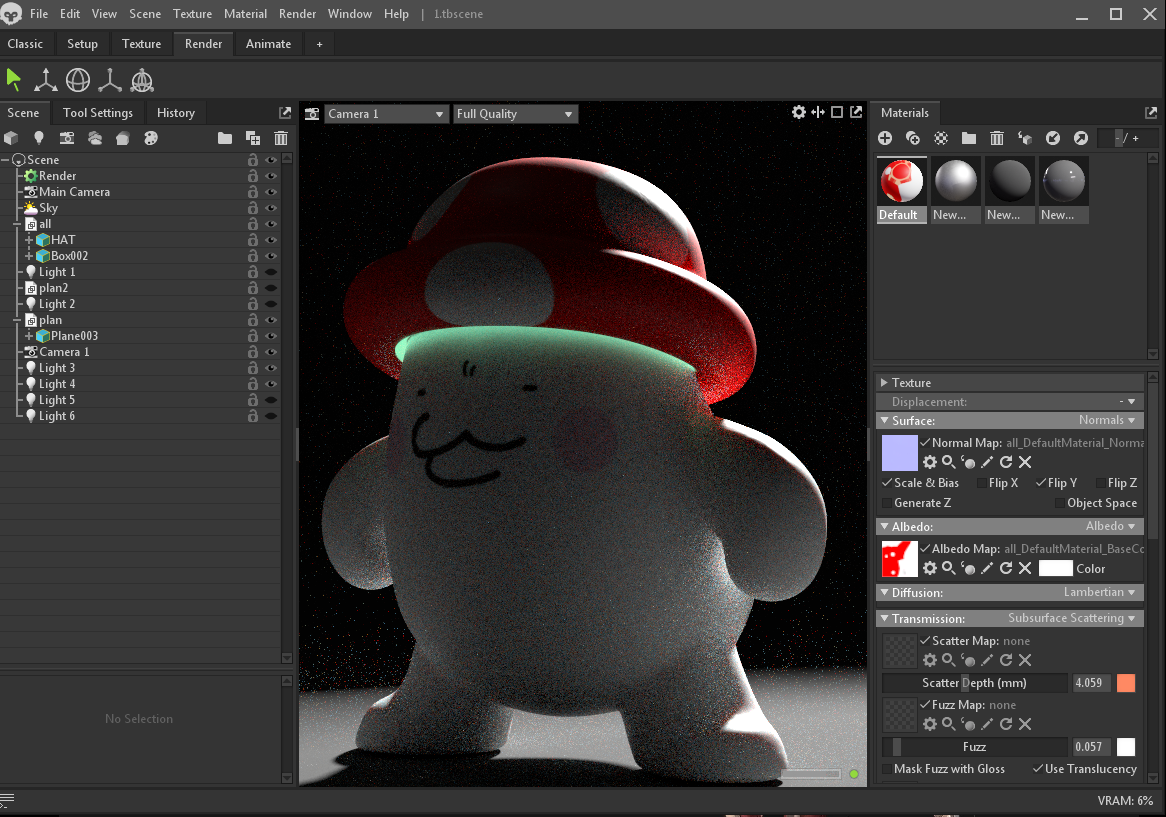Screen dimensions: 1166x817
Task: Add a new camera object
Action: [67, 138]
